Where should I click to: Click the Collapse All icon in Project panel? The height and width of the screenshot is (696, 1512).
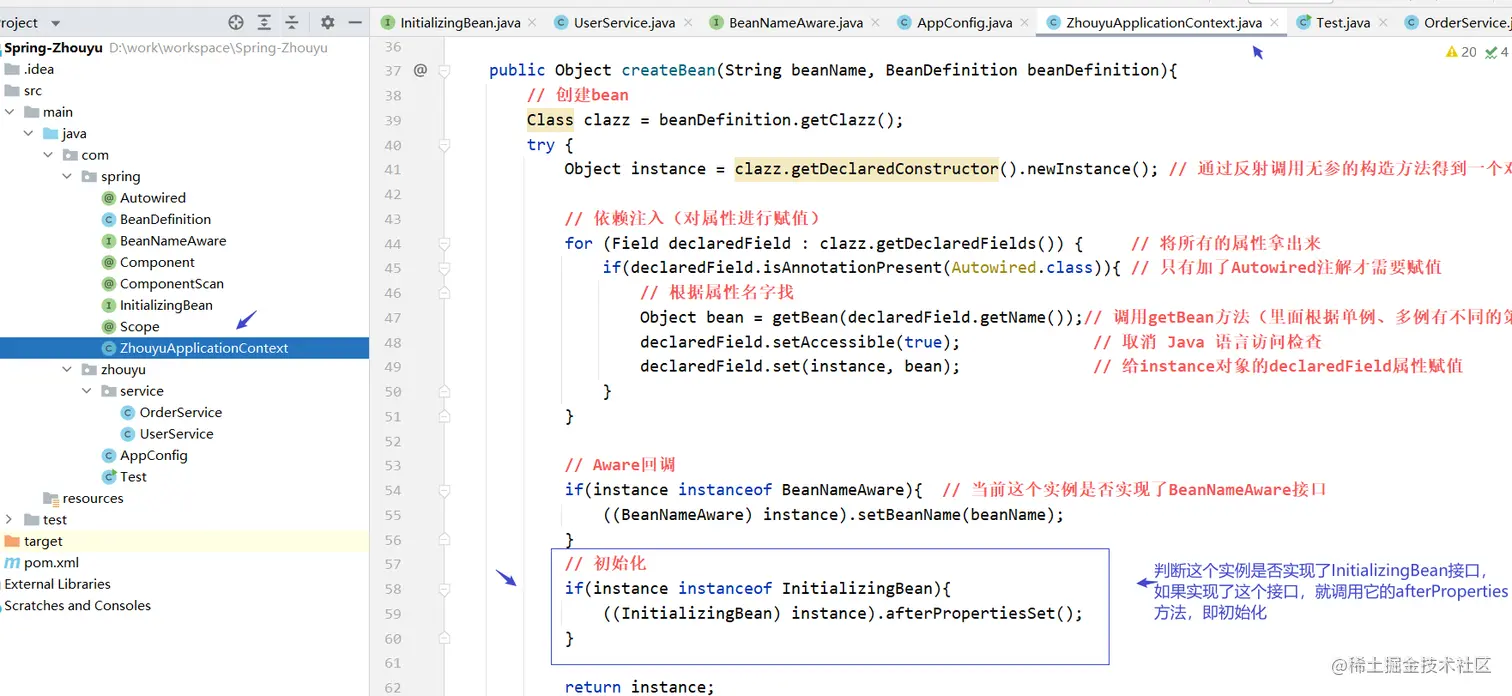pyautogui.click(x=292, y=22)
